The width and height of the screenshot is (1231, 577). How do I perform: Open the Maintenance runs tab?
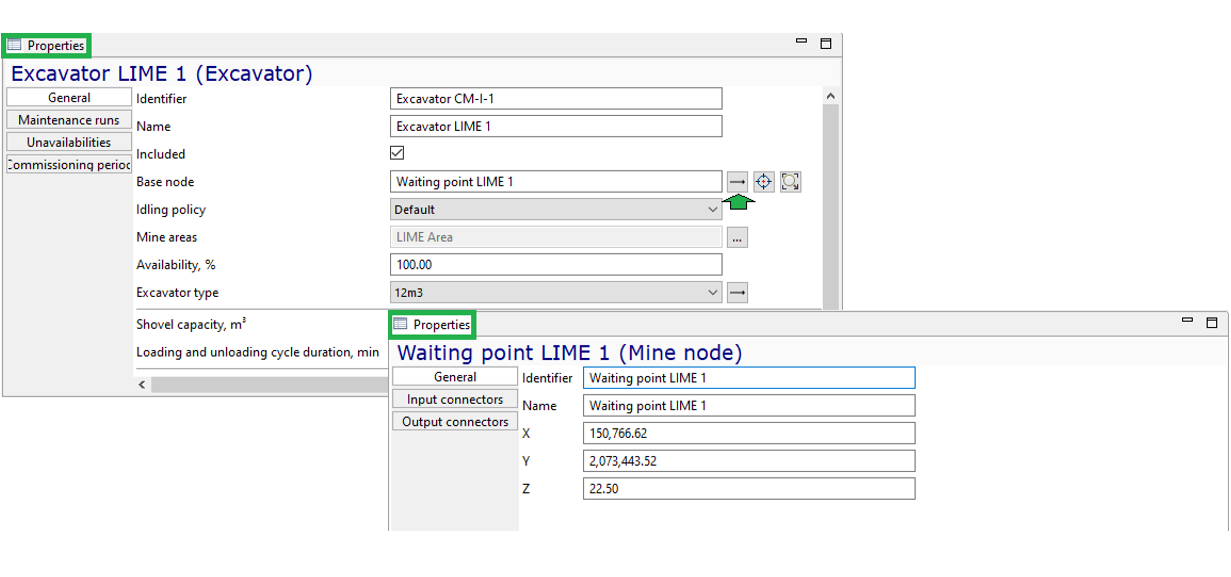[69, 120]
